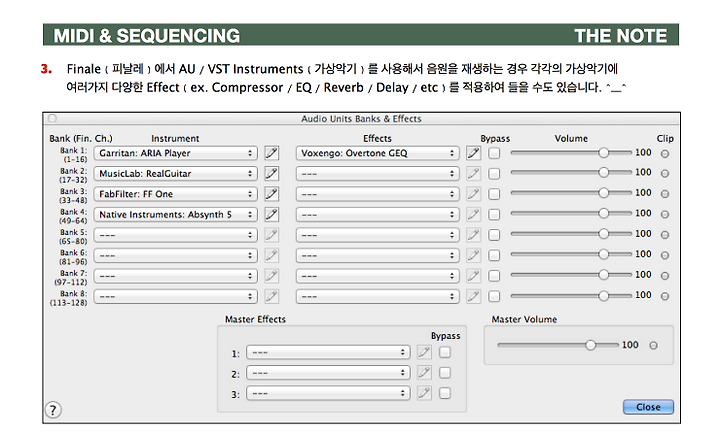Click Master Effects slot 3 edit pencil
The width and height of the screenshot is (720, 434).
pos(424,393)
